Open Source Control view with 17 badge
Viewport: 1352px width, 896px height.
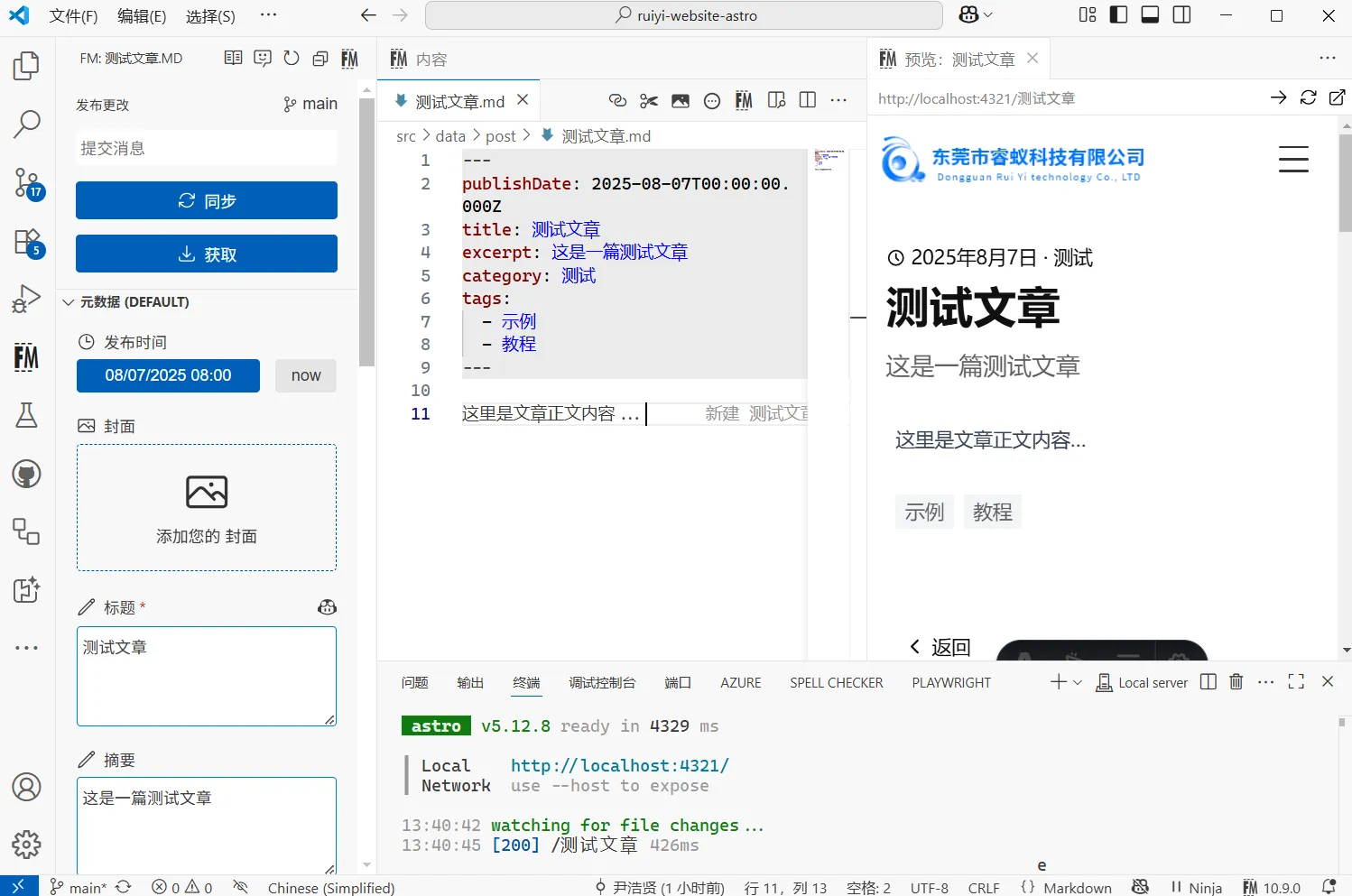click(27, 183)
